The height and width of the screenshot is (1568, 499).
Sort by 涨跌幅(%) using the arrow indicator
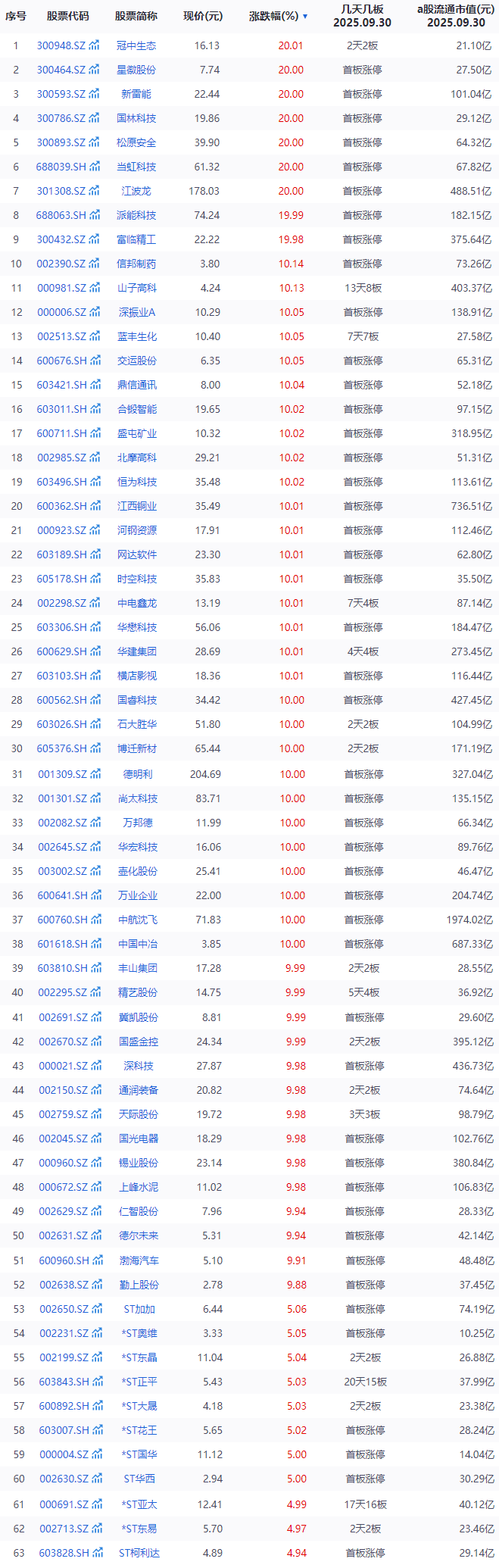click(305, 16)
